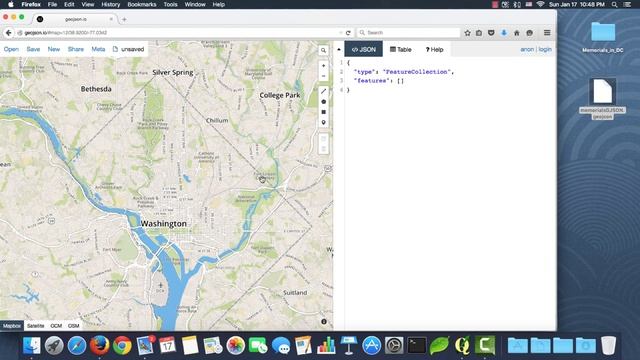Open Spotlight search in menu bar
This screenshot has height=360, width=640.
[614, 4]
